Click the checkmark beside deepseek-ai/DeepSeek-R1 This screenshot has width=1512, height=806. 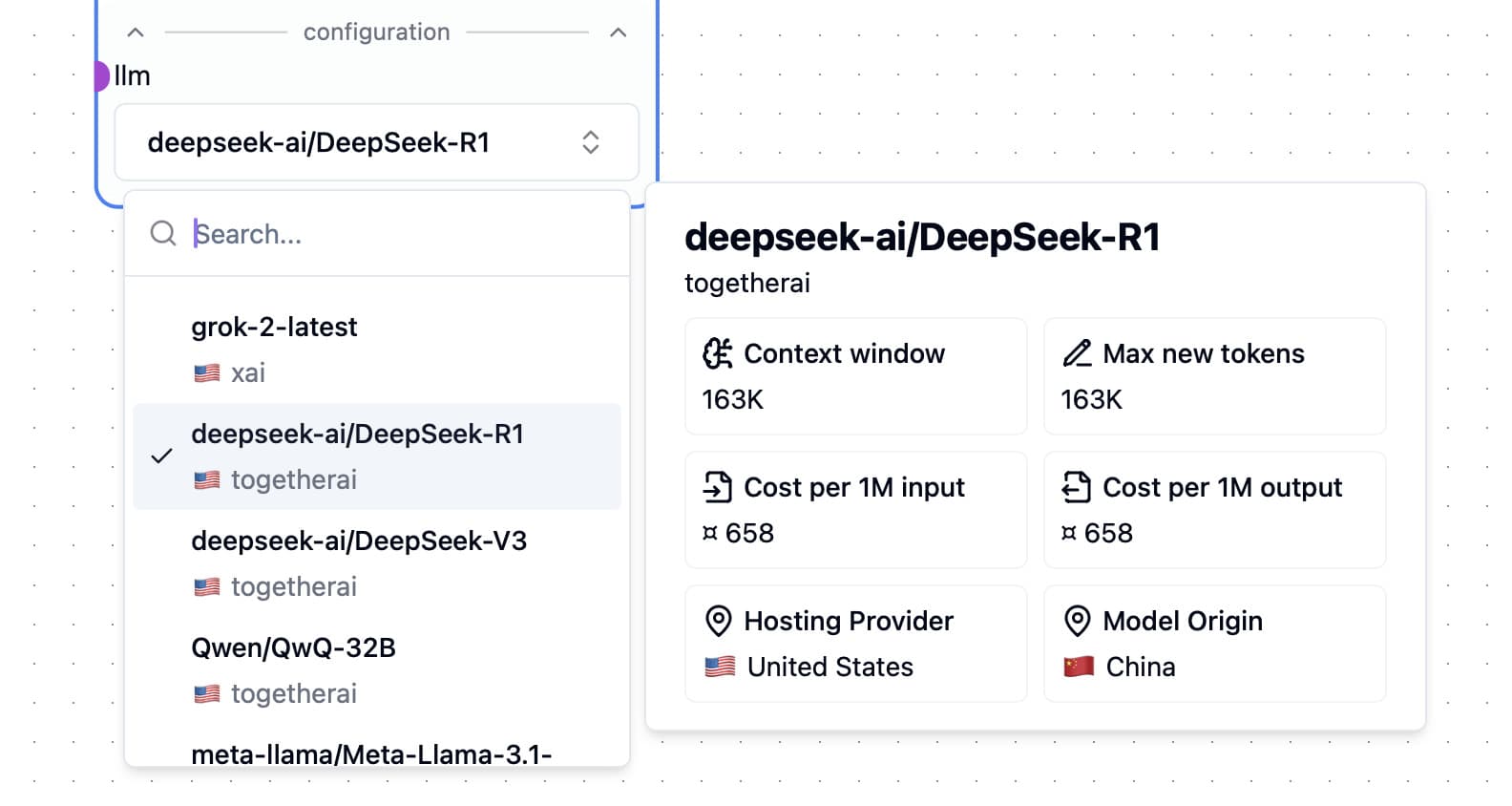[x=162, y=456]
